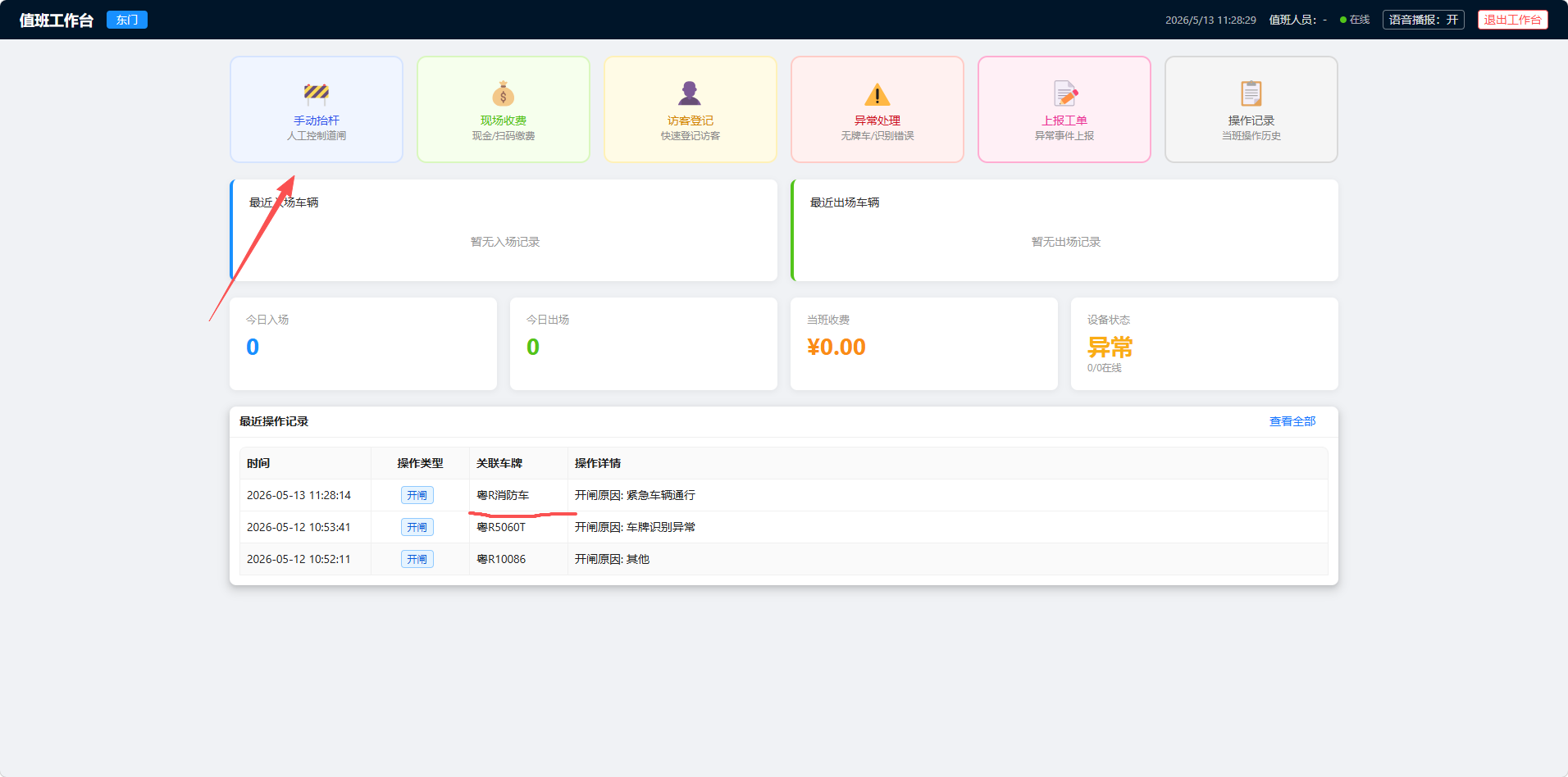This screenshot has width=1568, height=777.
Task: Open the 手动抬杆 card label
Action: (x=317, y=120)
